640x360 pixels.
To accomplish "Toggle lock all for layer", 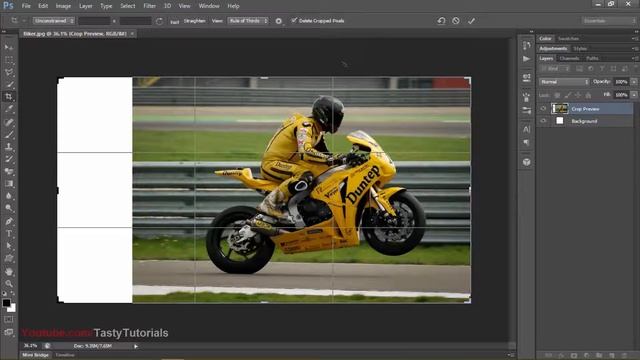I will pyautogui.click(x=588, y=95).
